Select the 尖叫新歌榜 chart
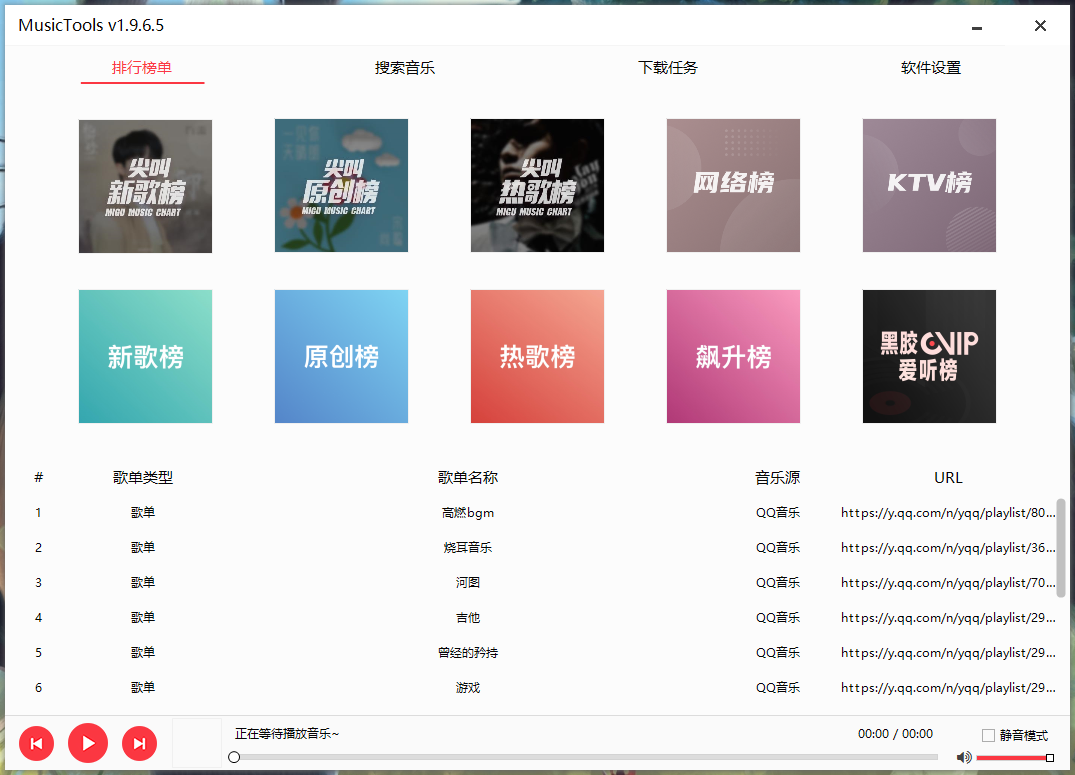Image resolution: width=1075 pixels, height=775 pixels. click(145, 185)
